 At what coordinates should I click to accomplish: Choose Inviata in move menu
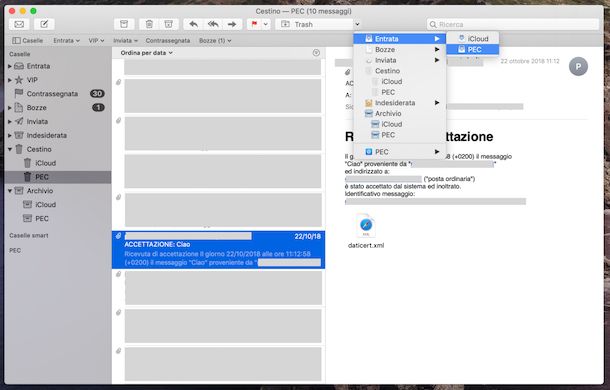click(400, 60)
